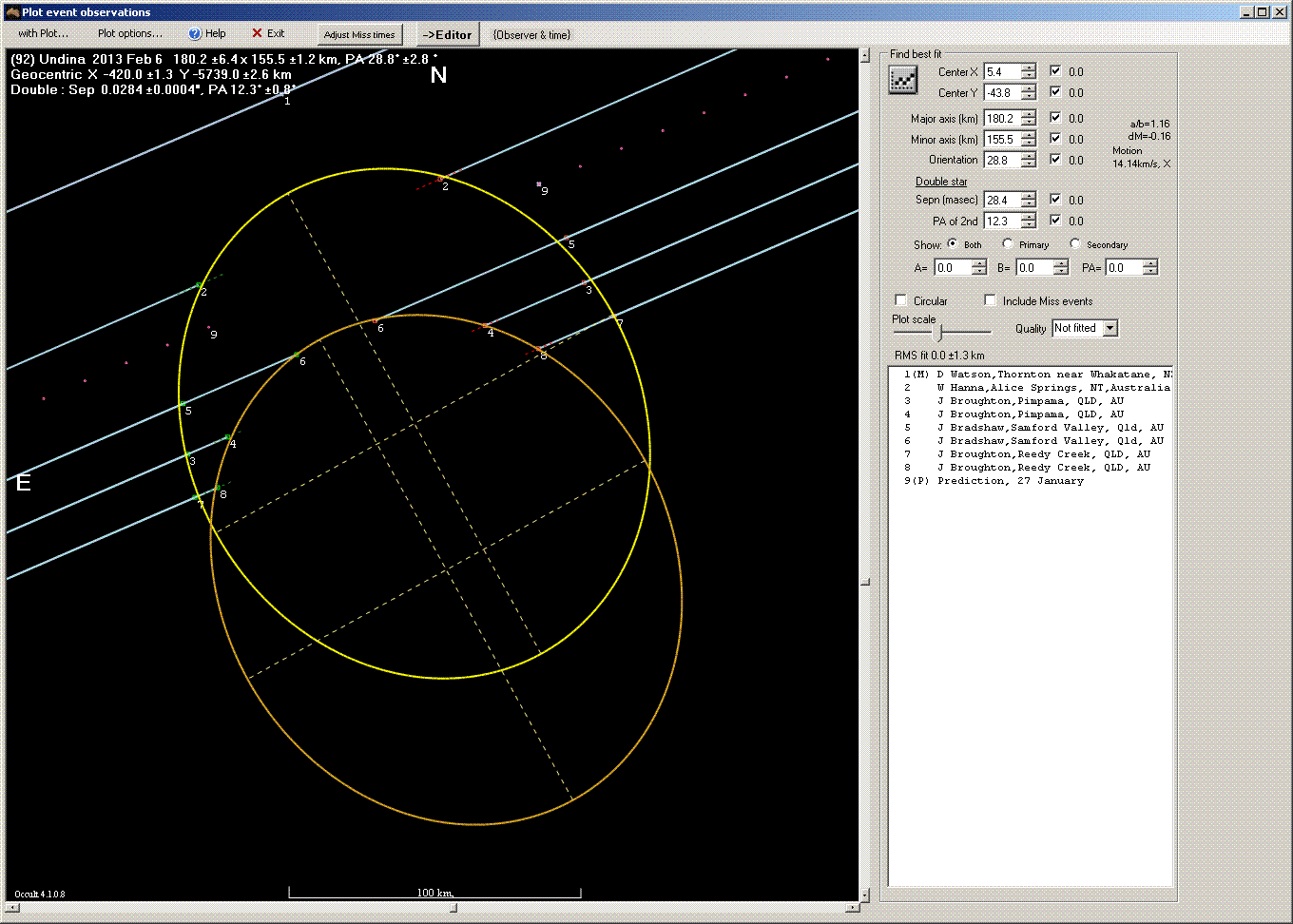Select observer 6 J Bradshaw, Samford Valley
The width and height of the screenshot is (1293, 924).
tap(1031, 441)
